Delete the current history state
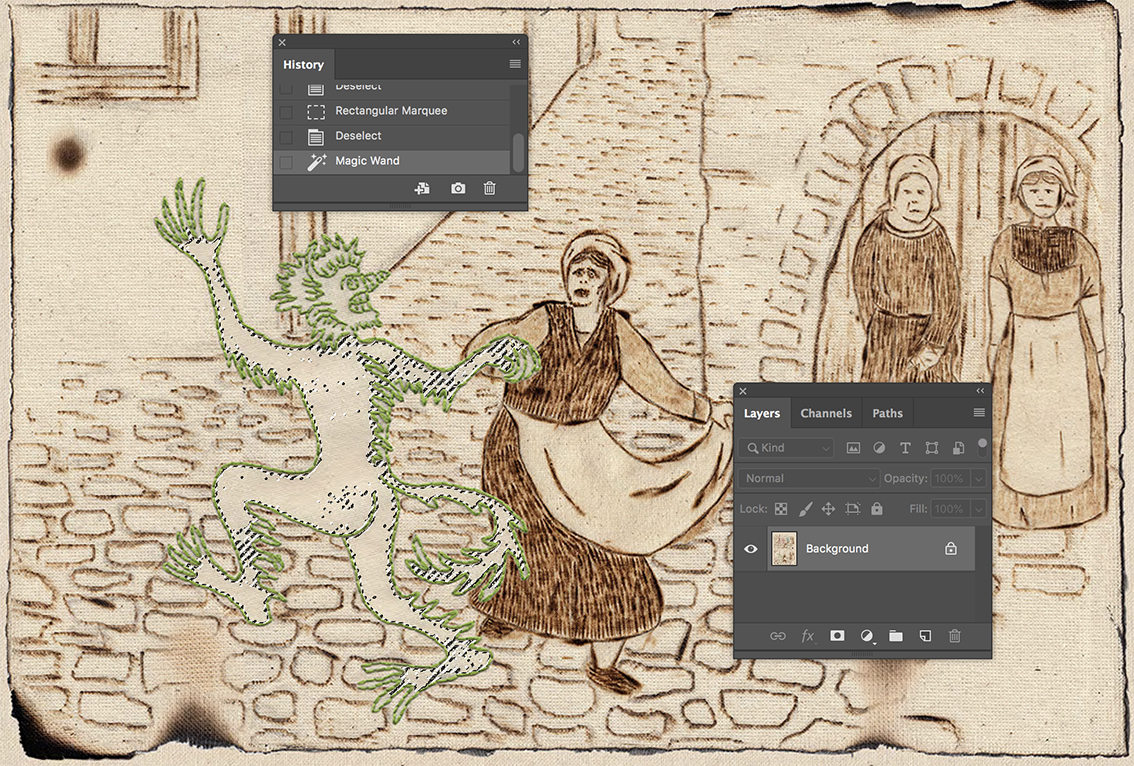Image resolution: width=1134 pixels, height=766 pixels. [x=489, y=187]
